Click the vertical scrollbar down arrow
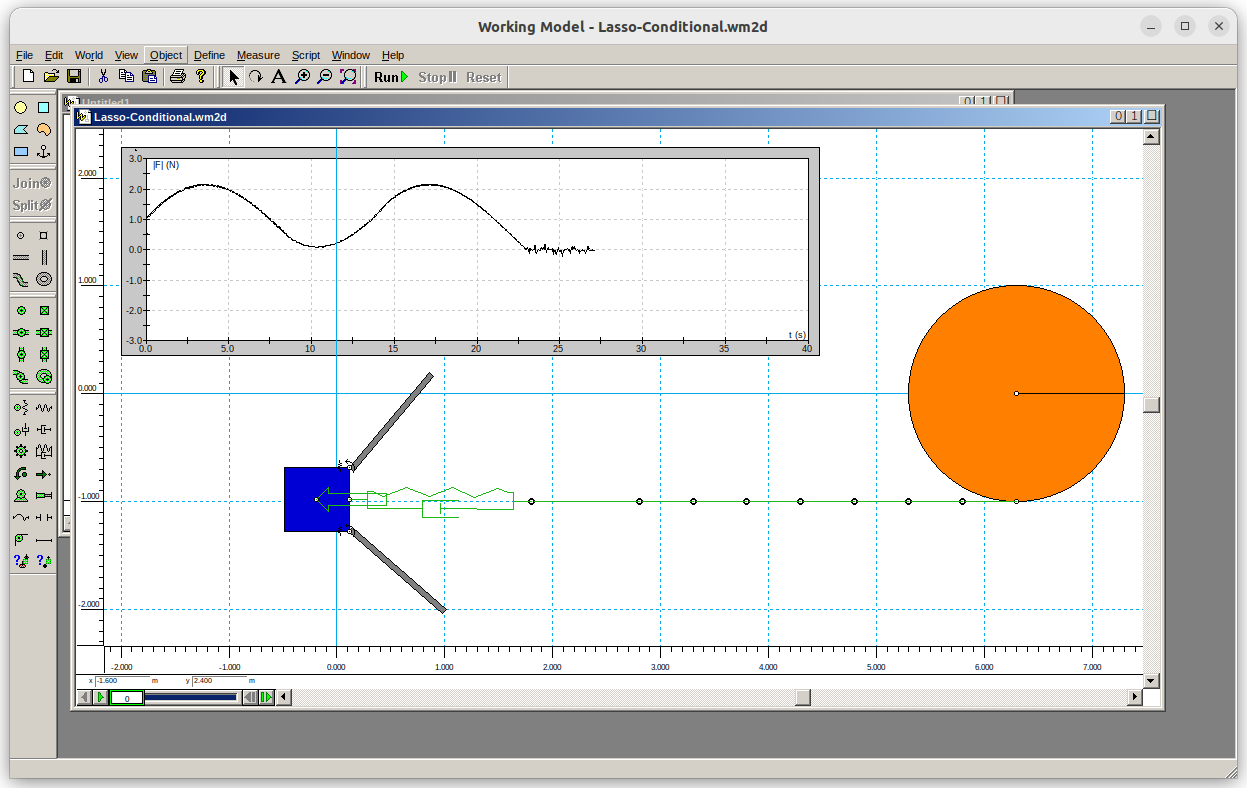The image size is (1247, 788). coord(1151,680)
